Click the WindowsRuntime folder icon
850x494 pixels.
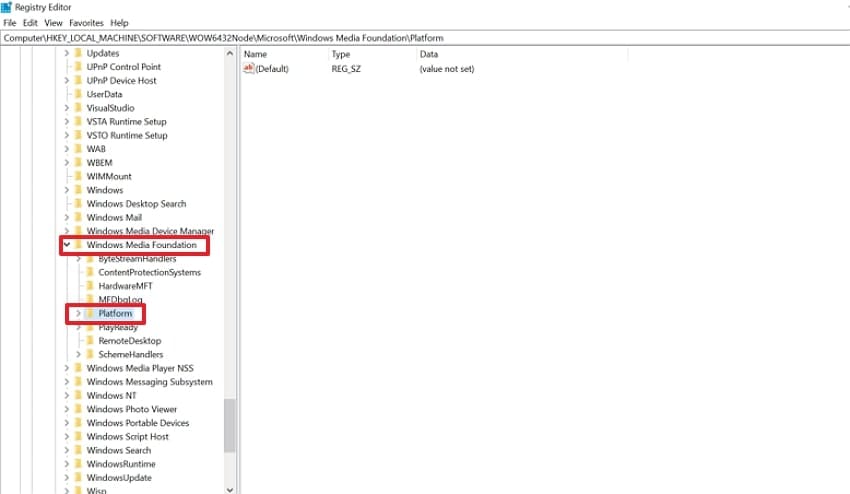click(x=78, y=464)
